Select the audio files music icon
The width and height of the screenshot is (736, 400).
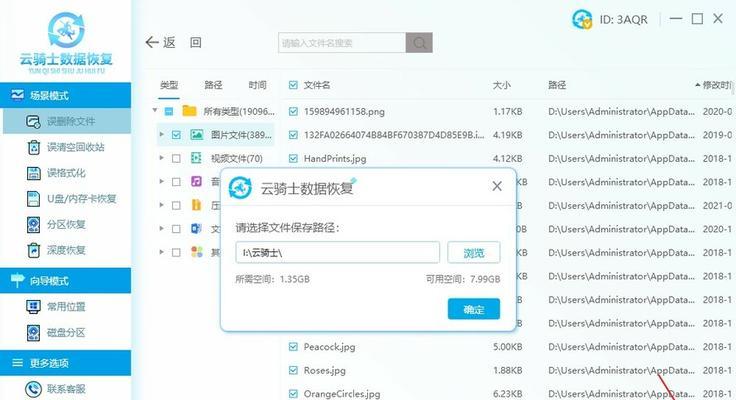[x=196, y=181]
